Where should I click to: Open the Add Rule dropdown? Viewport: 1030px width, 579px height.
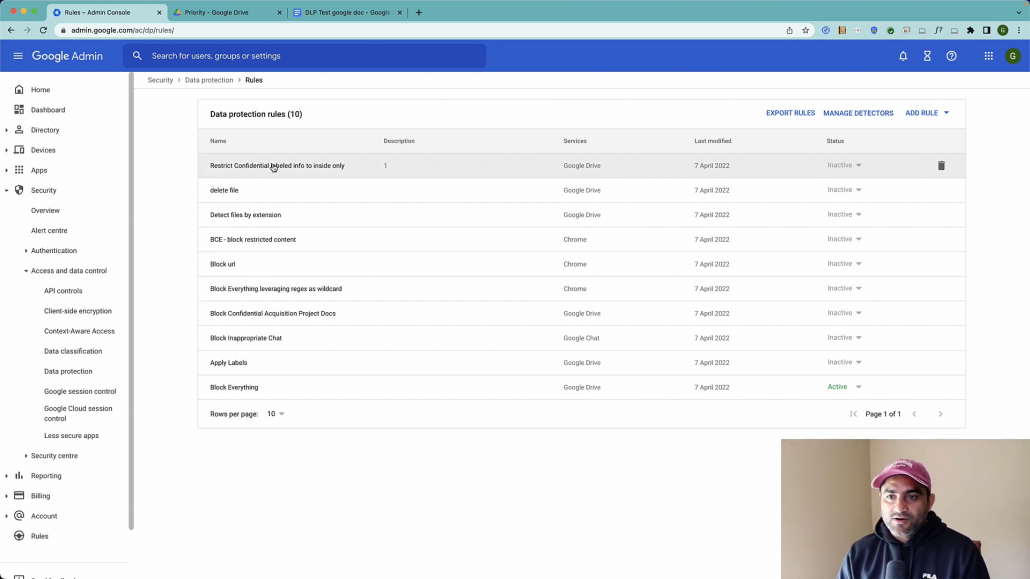pos(927,113)
